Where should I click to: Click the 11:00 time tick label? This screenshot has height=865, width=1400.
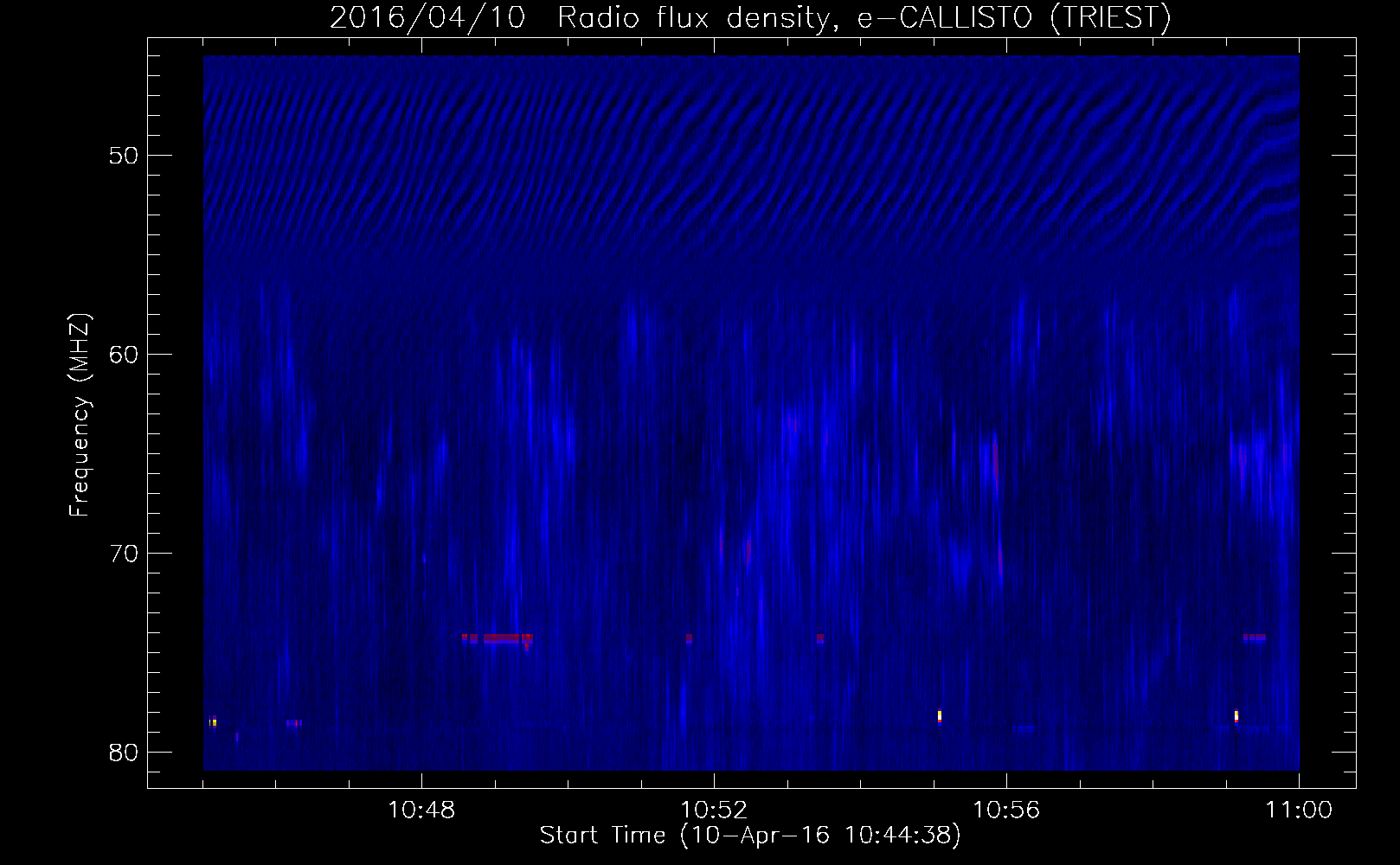[1299, 811]
